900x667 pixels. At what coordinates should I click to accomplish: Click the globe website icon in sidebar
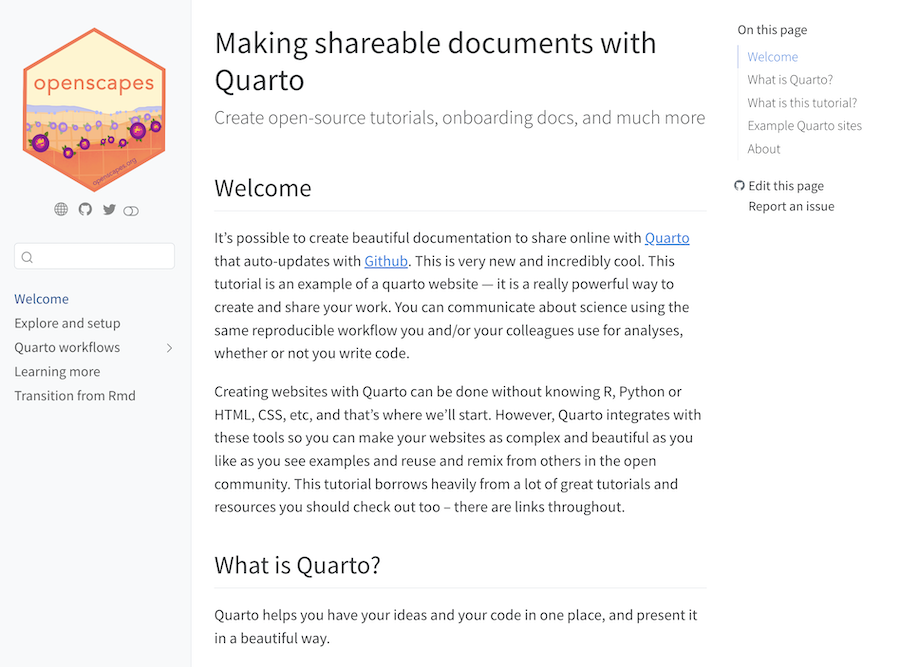click(61, 209)
